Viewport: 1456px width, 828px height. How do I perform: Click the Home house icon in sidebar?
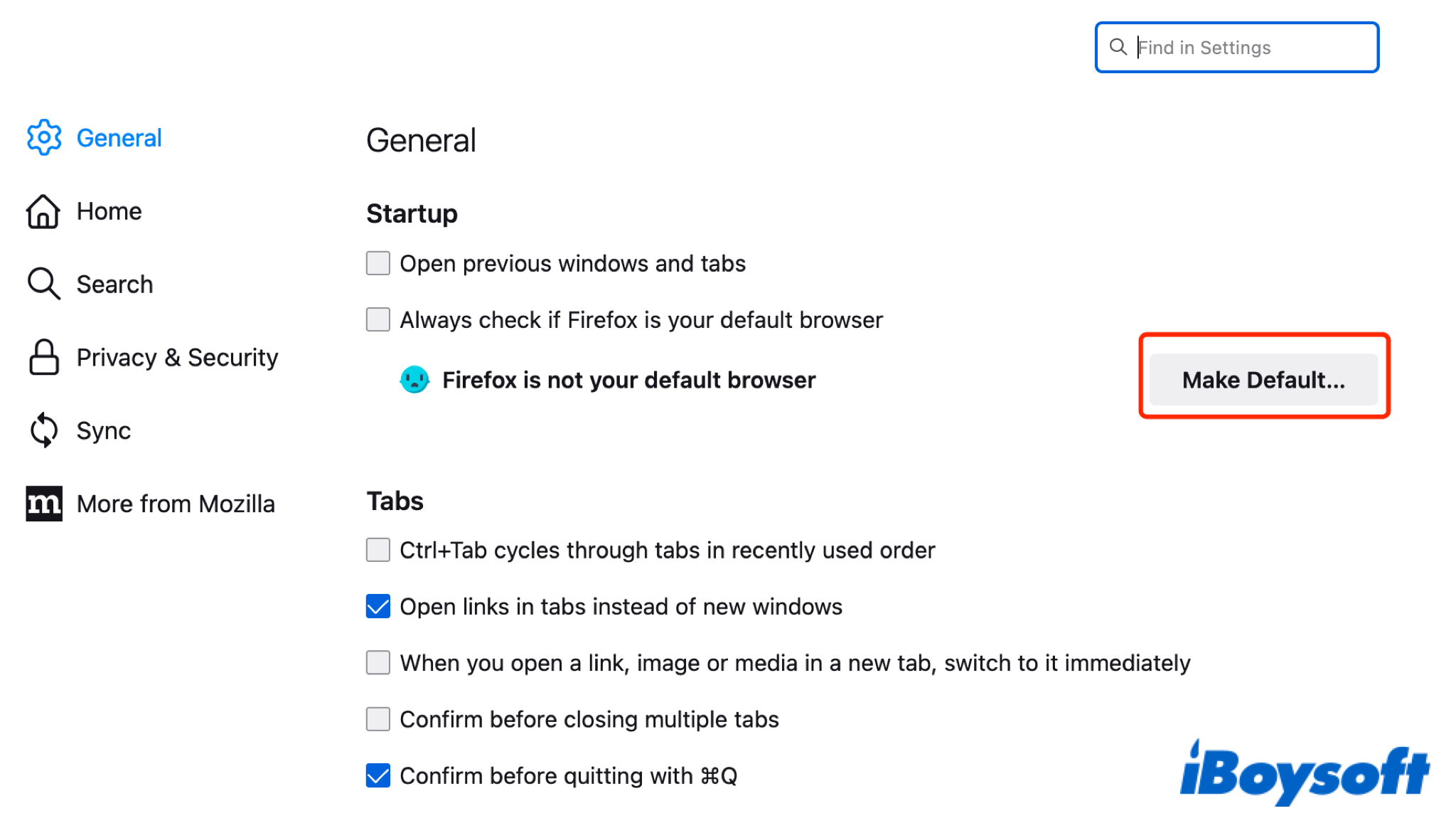point(43,211)
